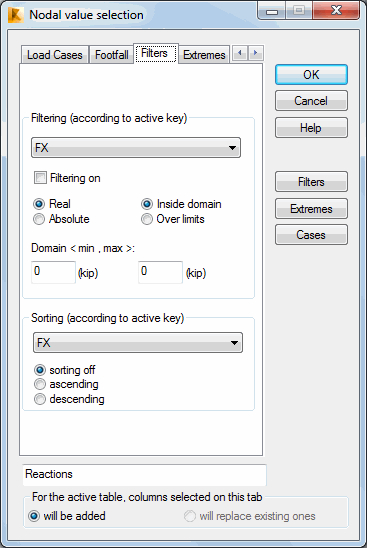Confirm with the OK button
Image resolution: width=367 pixels, height=548 pixels.
(311, 74)
